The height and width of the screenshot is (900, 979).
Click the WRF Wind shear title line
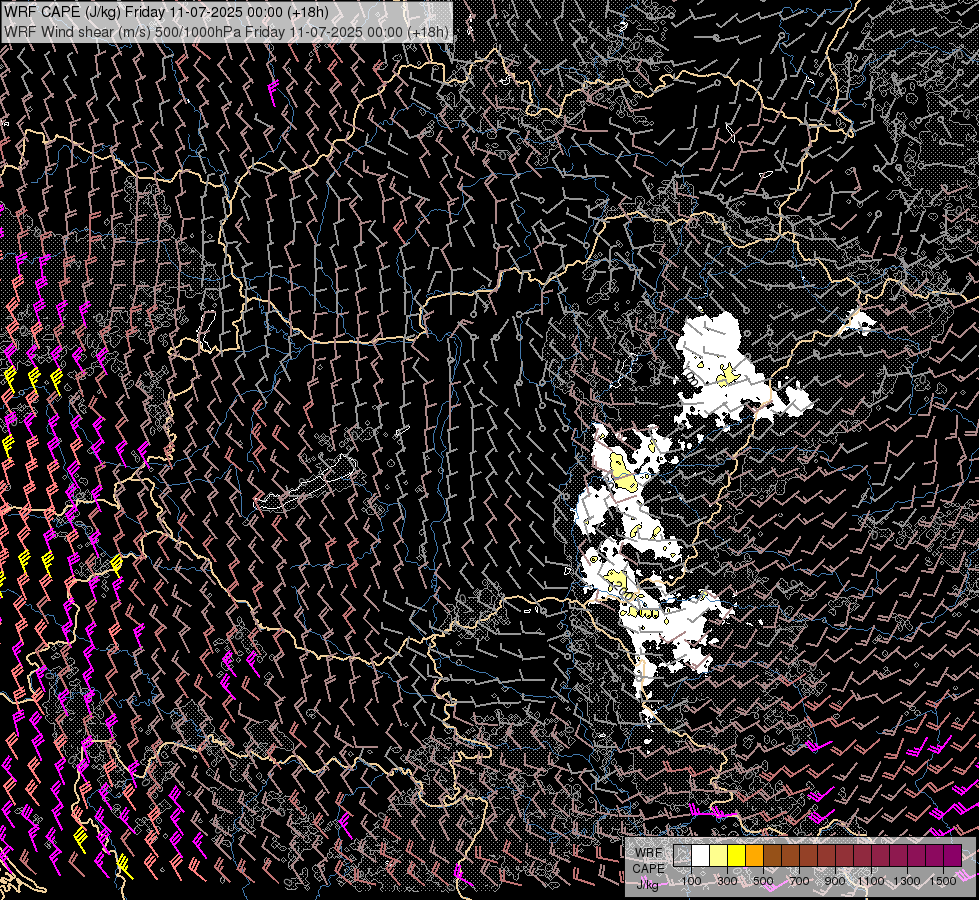[227, 32]
